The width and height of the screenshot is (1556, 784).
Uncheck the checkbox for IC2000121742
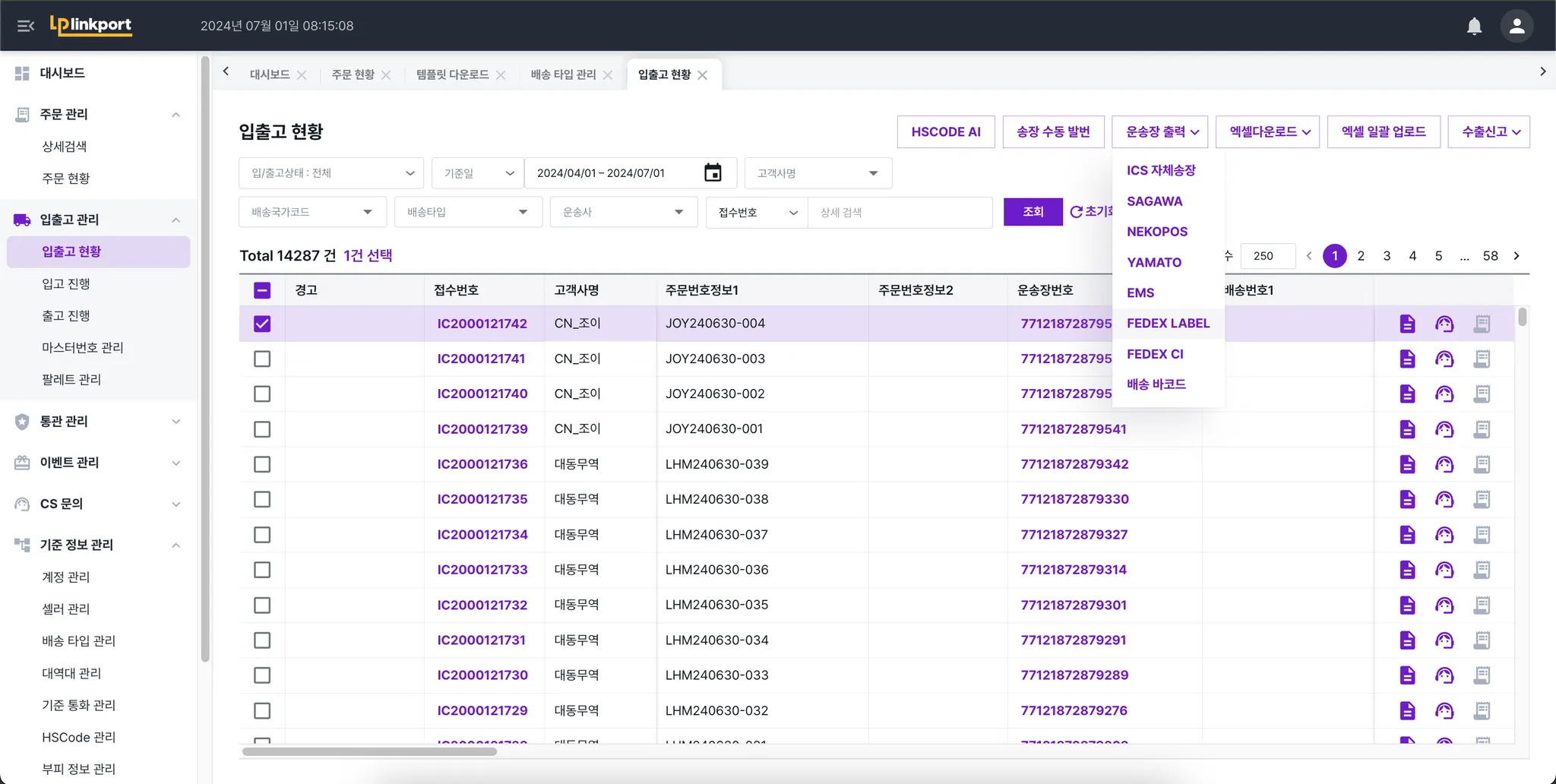point(262,324)
